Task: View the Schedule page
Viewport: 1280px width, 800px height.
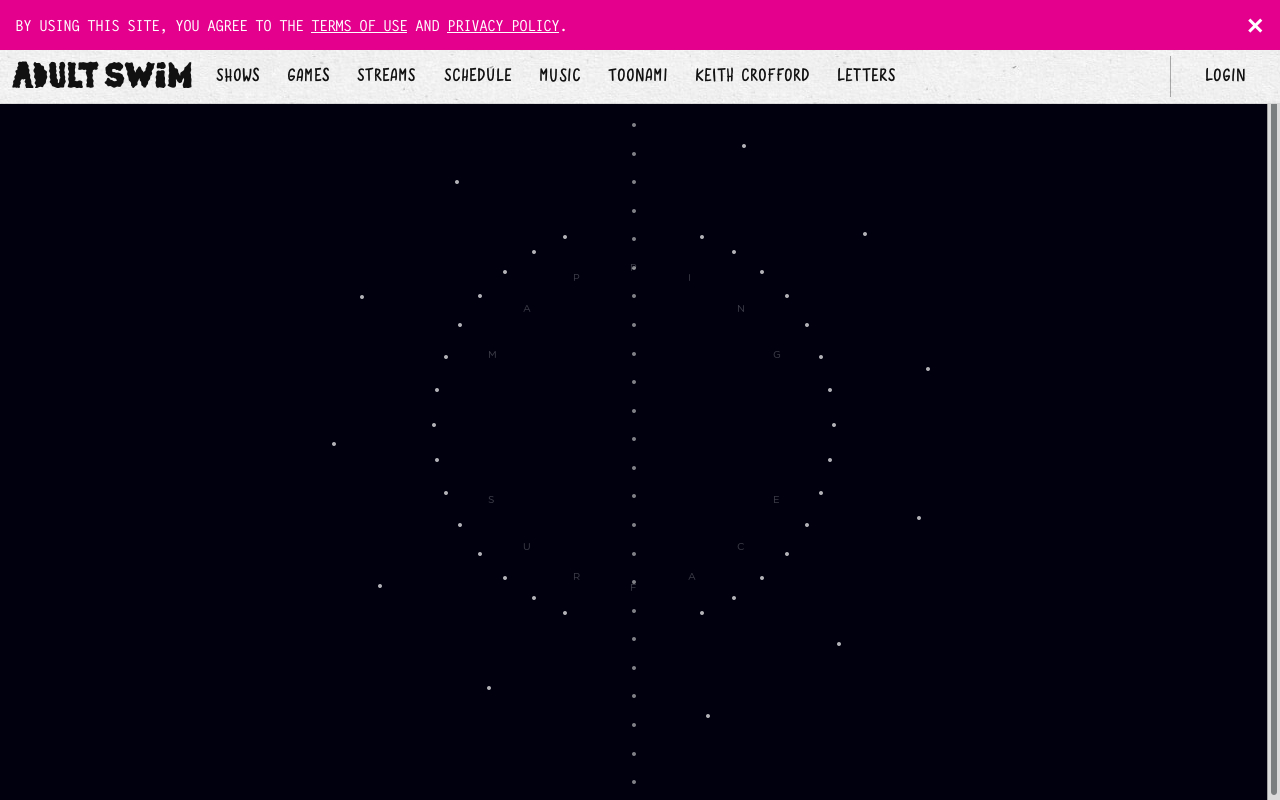Action: coord(478,75)
